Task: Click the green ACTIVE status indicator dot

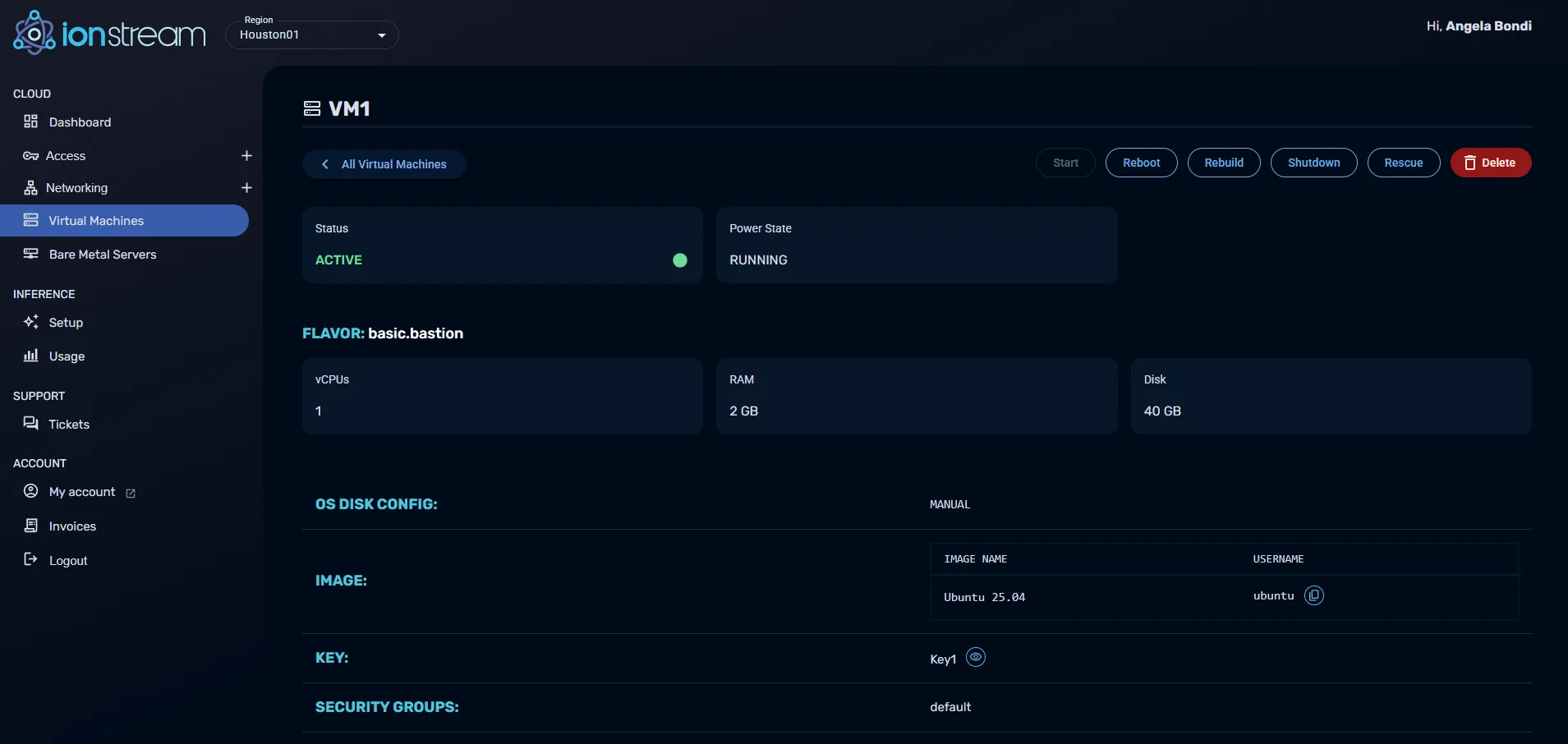Action: pos(680,260)
